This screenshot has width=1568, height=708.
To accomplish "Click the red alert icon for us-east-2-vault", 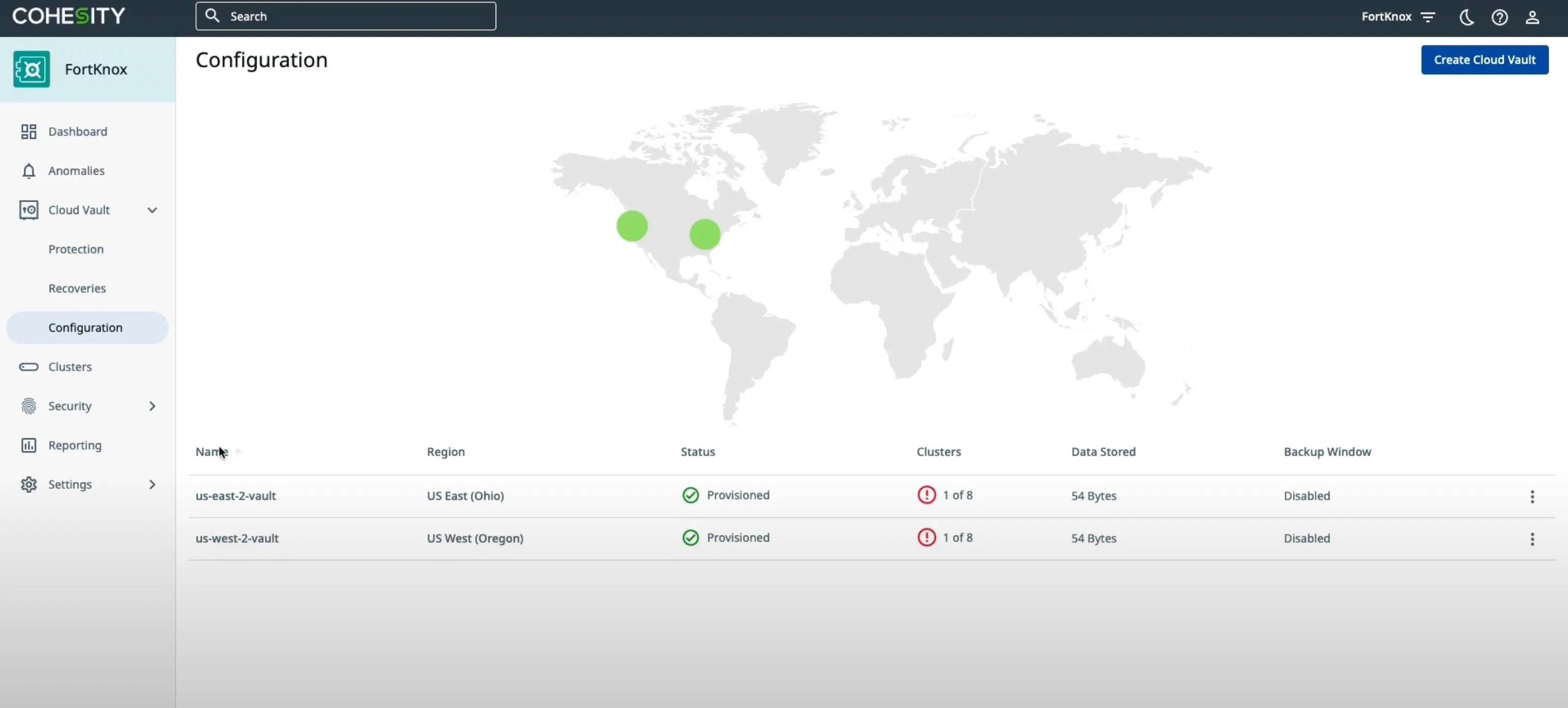I will tap(927, 494).
